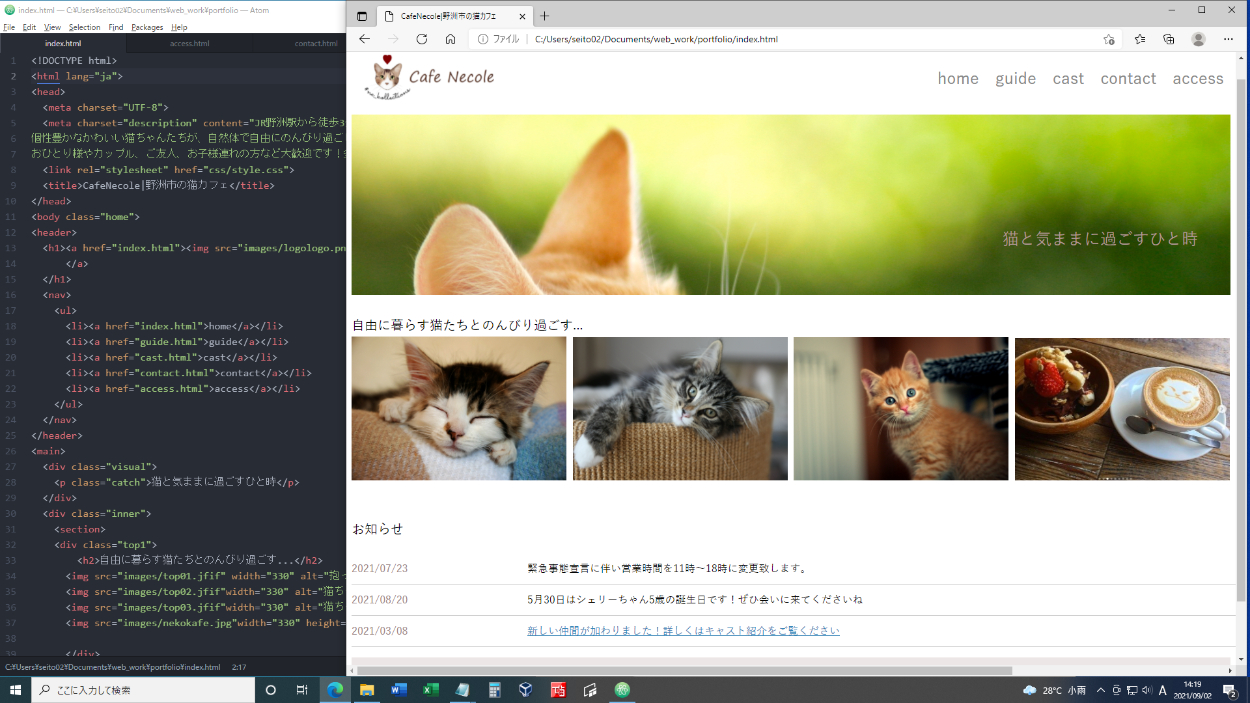Click the Cafe Necole logo
The width and height of the screenshot is (1250, 703).
point(430,78)
